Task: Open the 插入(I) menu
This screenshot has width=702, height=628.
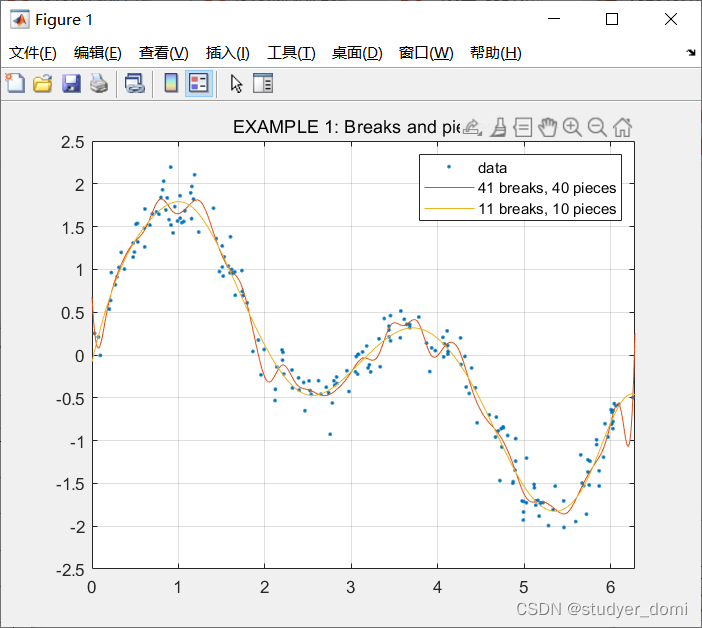Action: tap(227, 53)
